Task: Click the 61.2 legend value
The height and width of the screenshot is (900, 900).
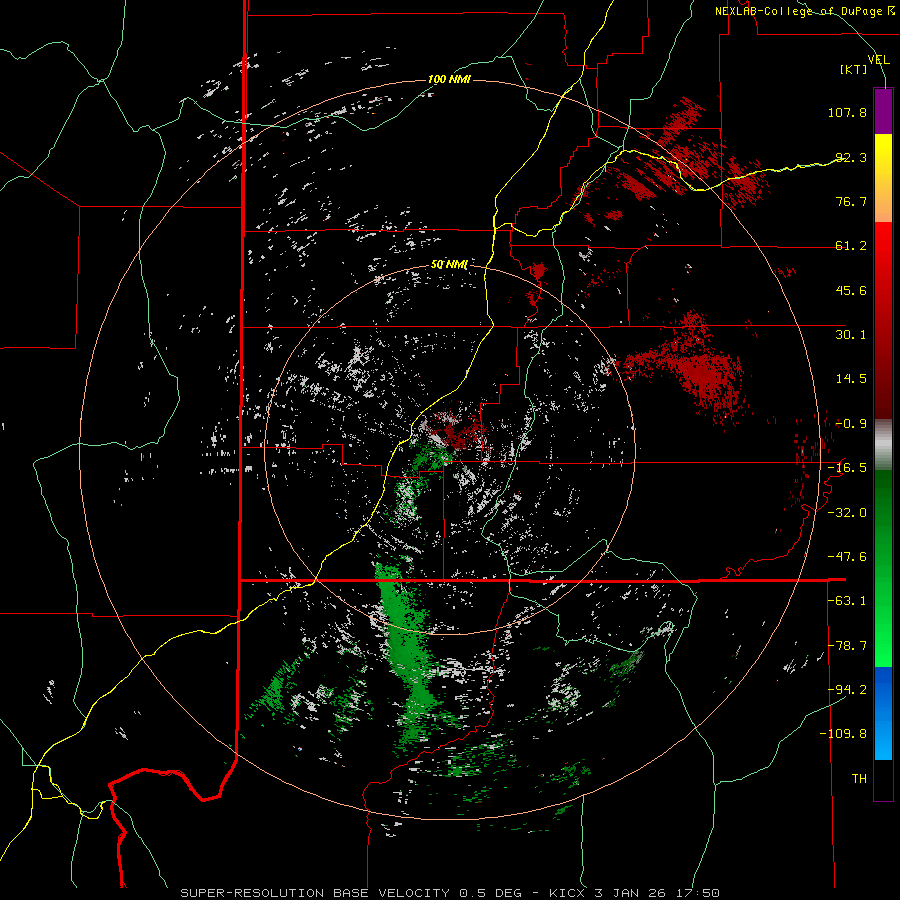Action: click(851, 246)
